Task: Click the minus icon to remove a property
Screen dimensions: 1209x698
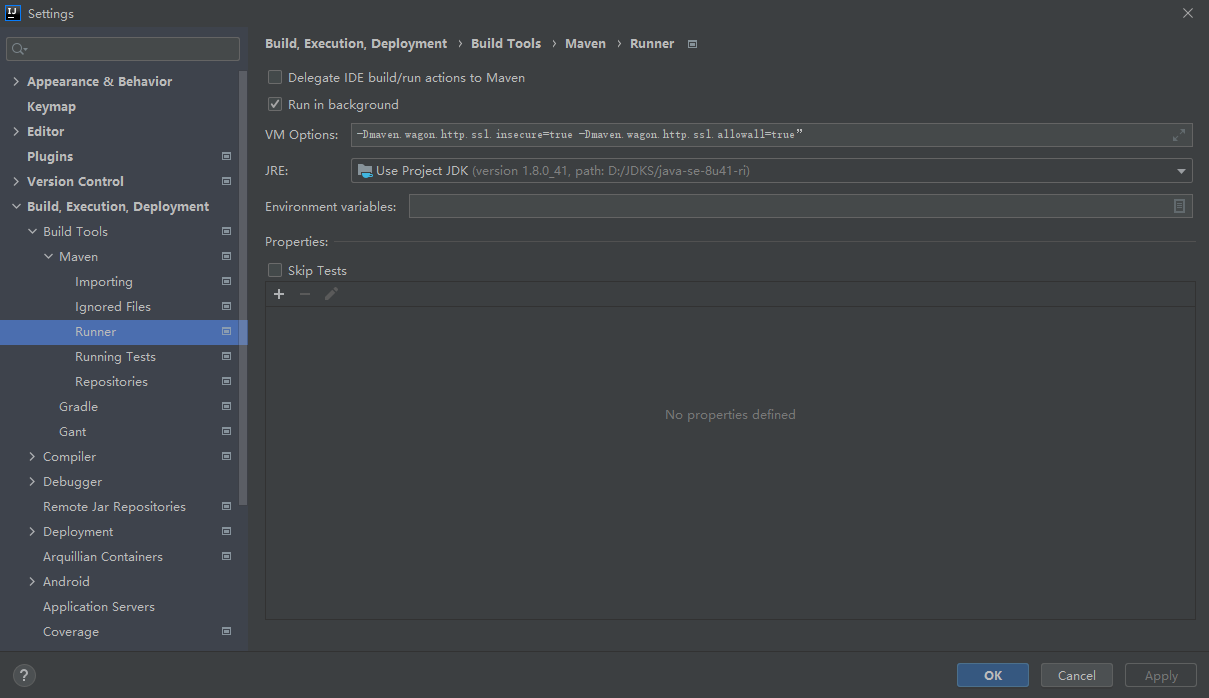Action: [304, 293]
